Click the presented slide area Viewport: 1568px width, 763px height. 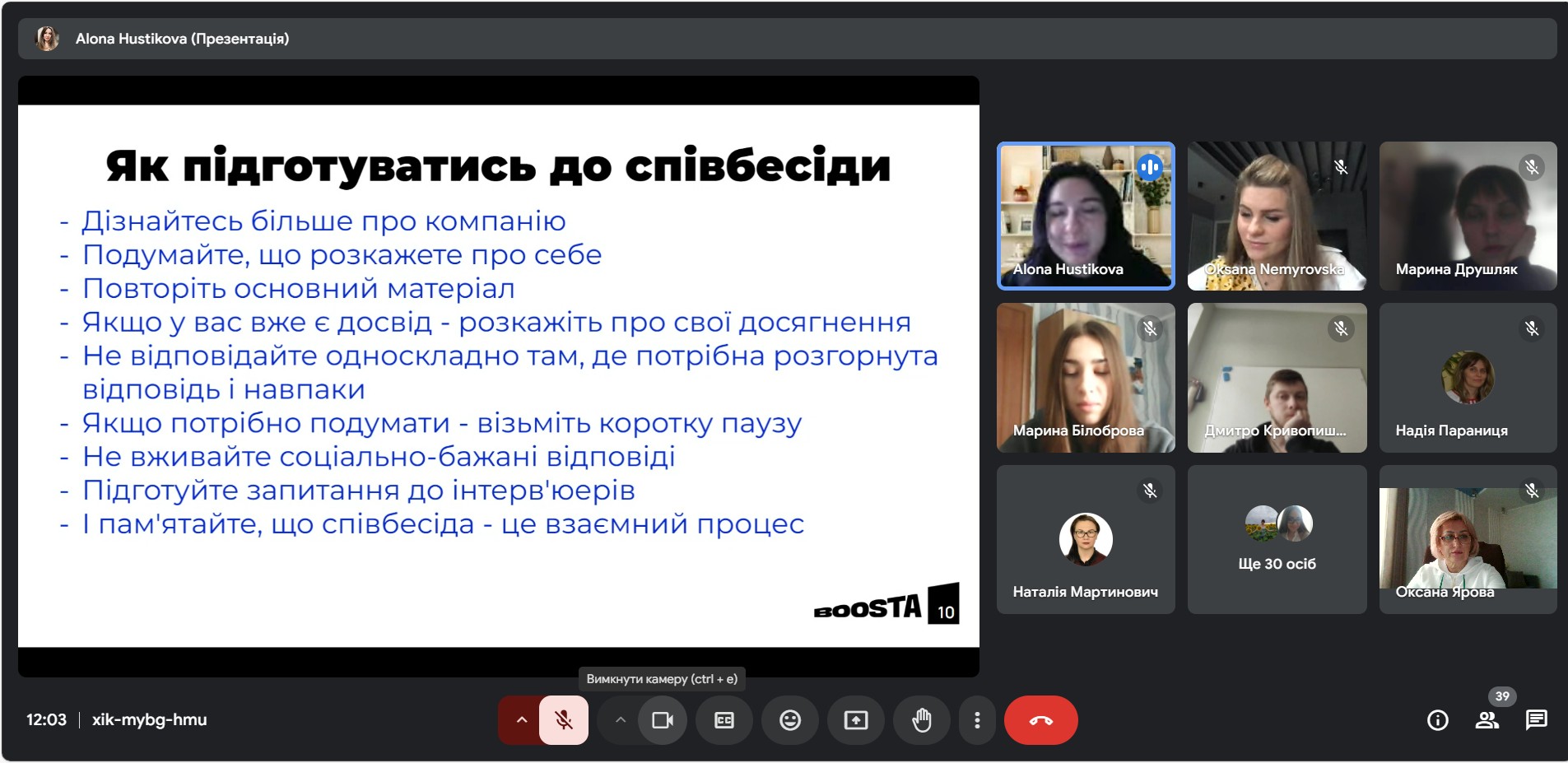click(499, 376)
